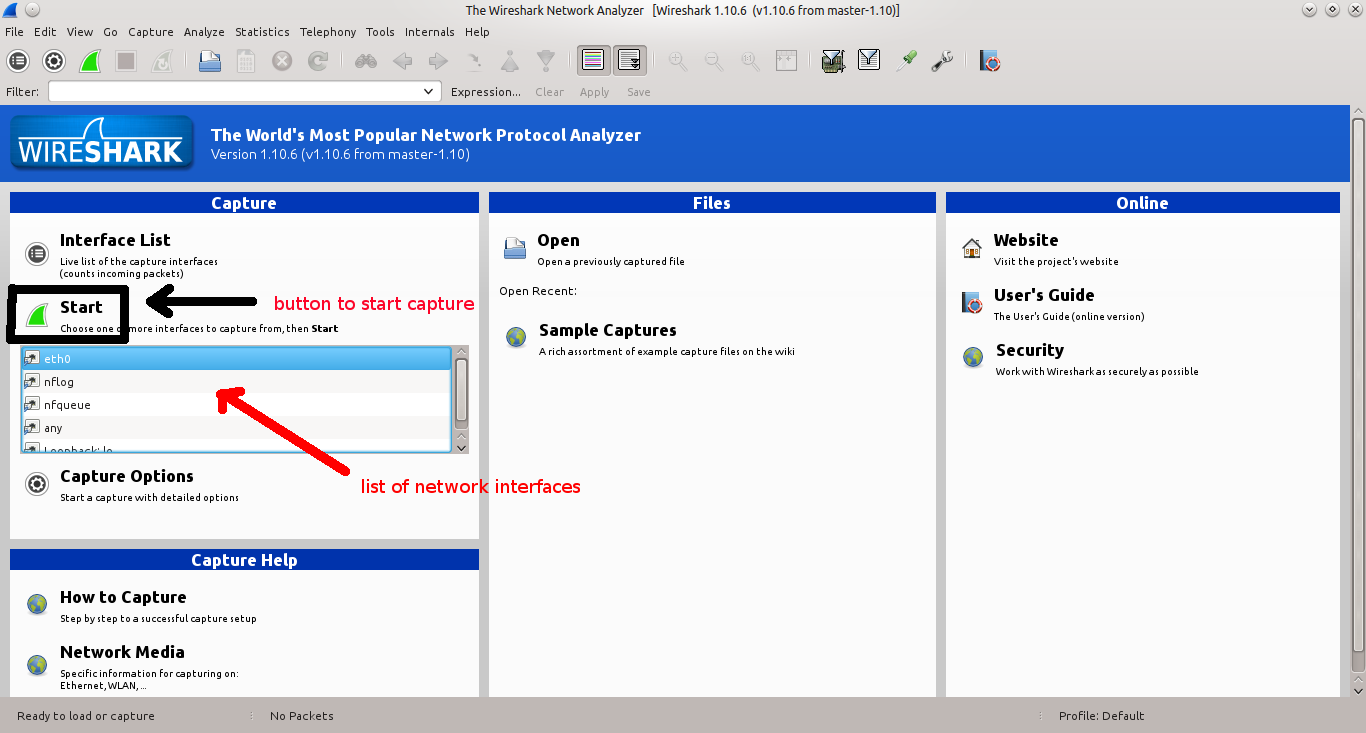Open coloring rules via the dropper icon

(x=906, y=61)
